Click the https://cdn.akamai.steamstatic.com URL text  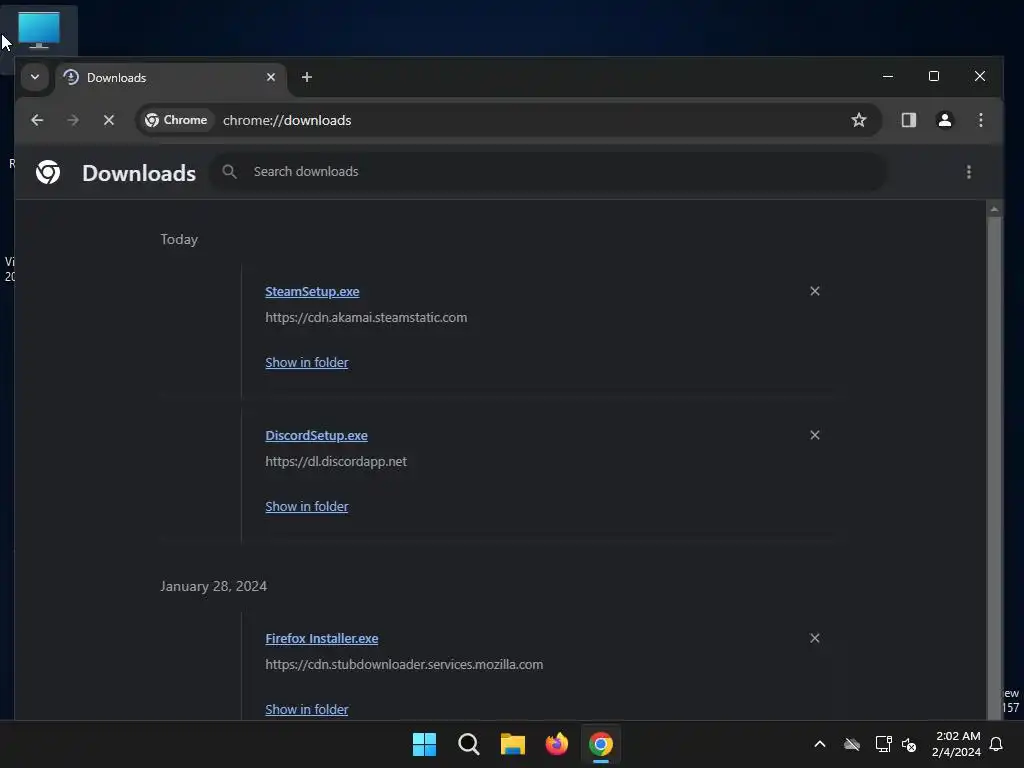(366, 317)
